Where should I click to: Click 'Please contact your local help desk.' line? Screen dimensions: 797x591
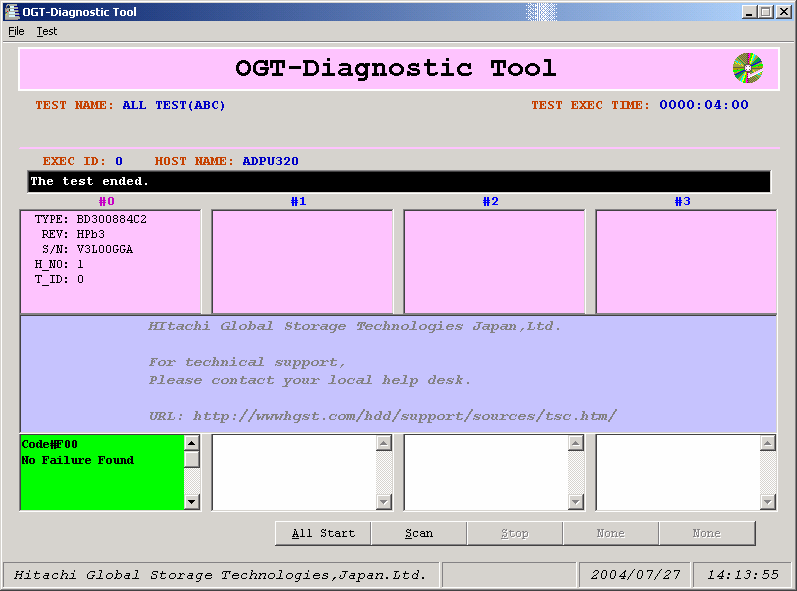point(310,380)
